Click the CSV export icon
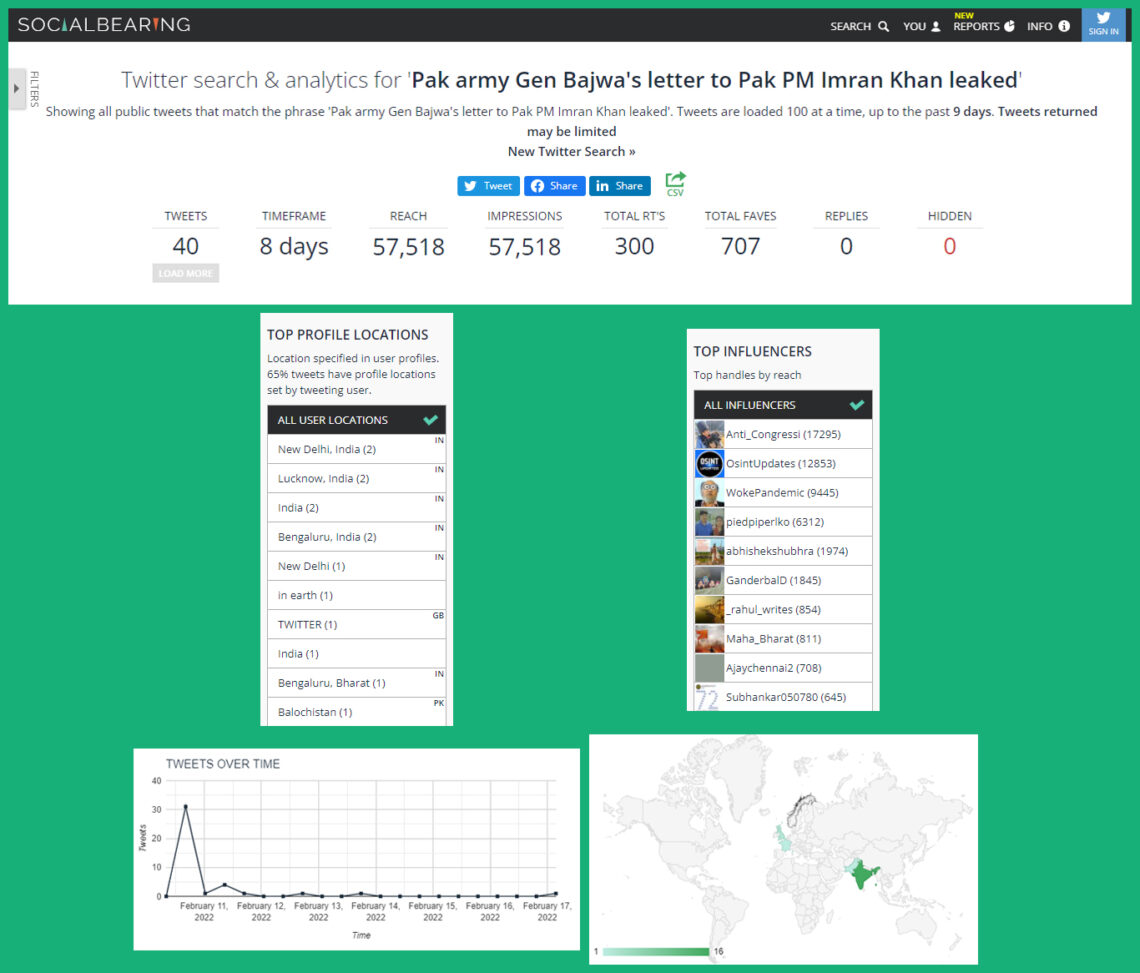The width and height of the screenshot is (1140, 973). [675, 183]
